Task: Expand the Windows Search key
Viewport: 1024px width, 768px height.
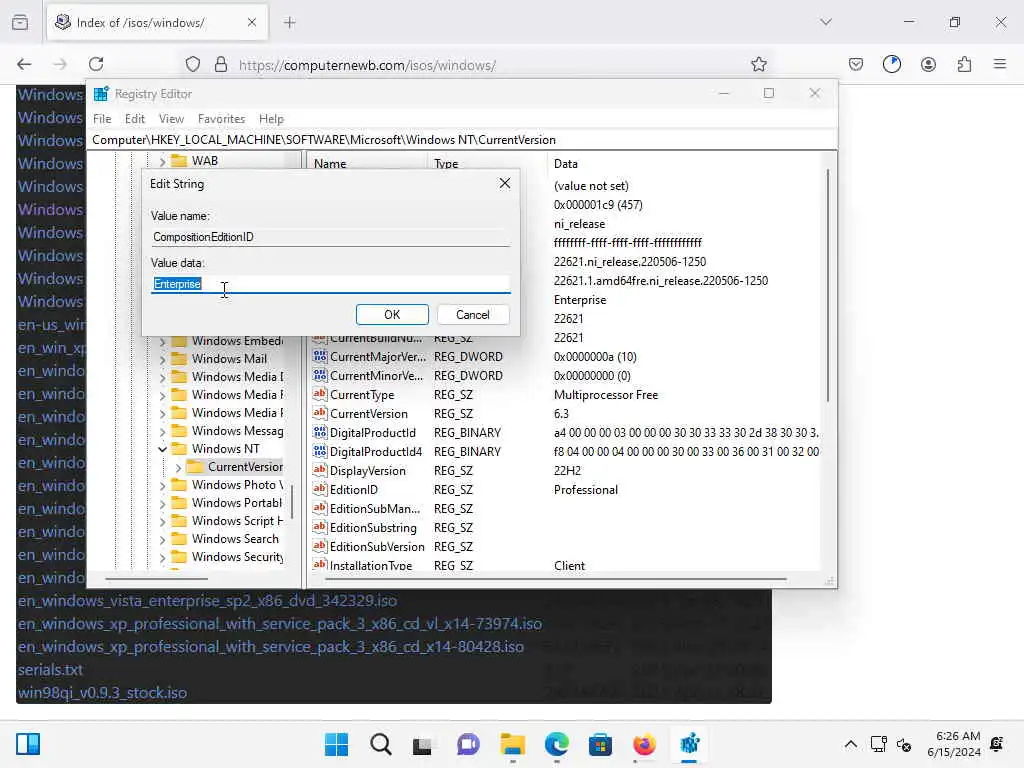Action: 163,539
